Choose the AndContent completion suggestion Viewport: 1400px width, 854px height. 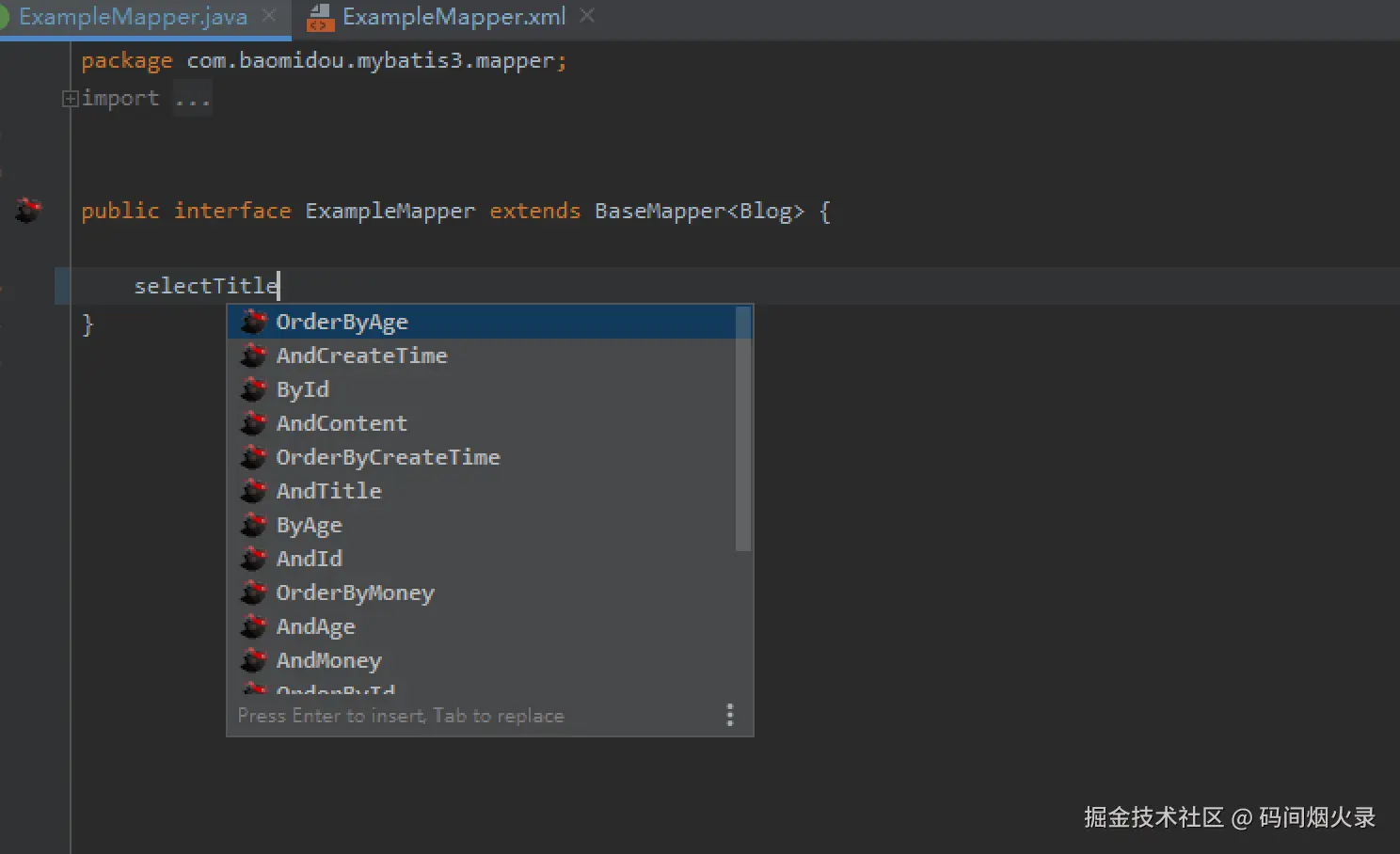342,423
